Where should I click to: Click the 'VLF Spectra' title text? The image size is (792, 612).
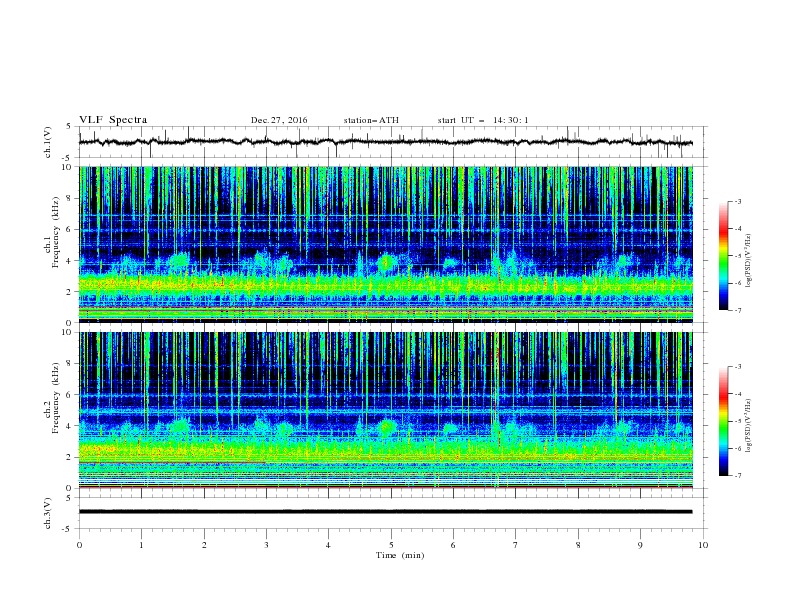coord(113,120)
